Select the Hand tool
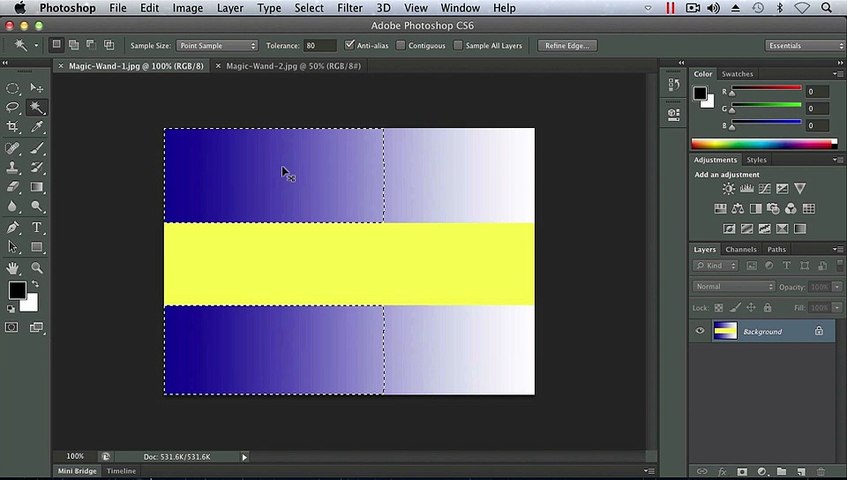This screenshot has height=480, width=847. 13,268
